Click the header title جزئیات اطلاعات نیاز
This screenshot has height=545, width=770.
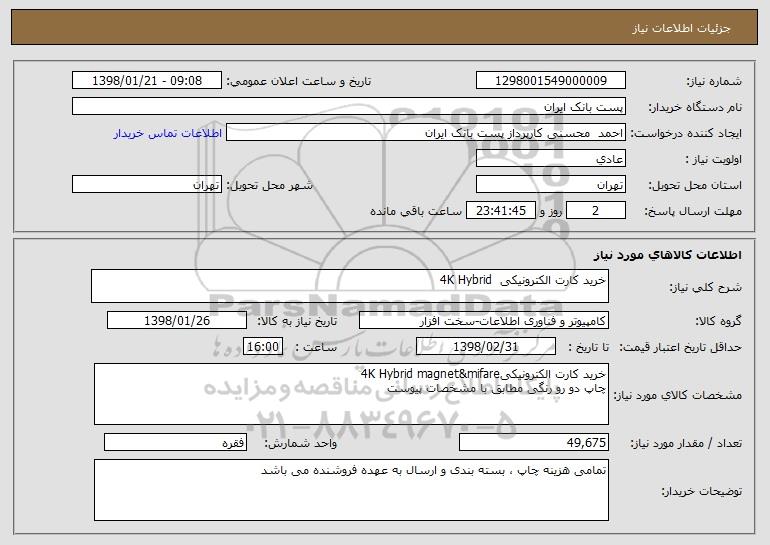coord(681,28)
